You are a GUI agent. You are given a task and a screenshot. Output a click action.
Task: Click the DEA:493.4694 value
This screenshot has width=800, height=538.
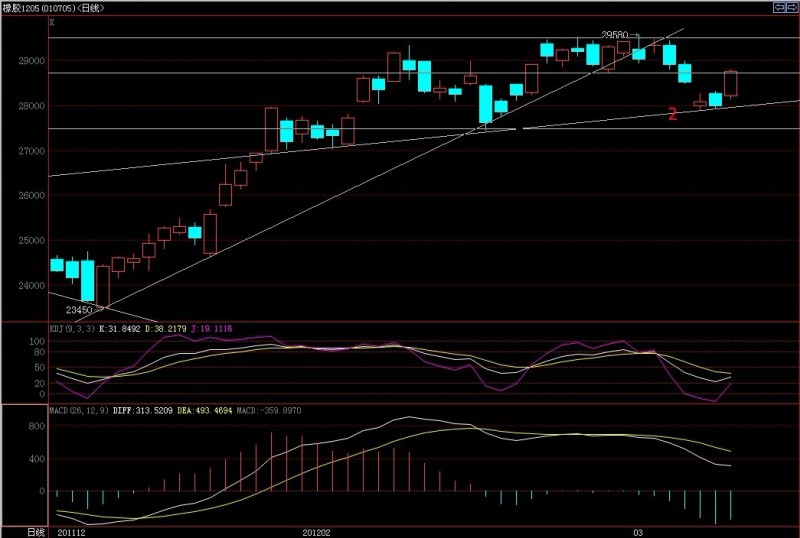[205, 410]
